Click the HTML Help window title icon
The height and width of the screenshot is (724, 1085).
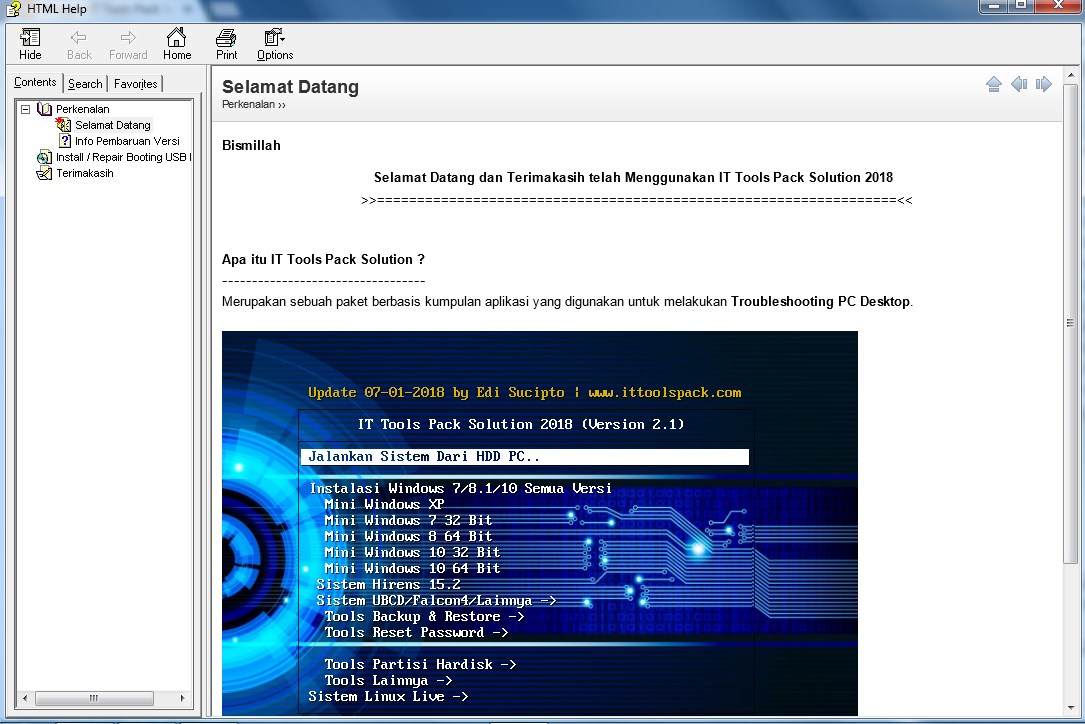[x=13, y=9]
